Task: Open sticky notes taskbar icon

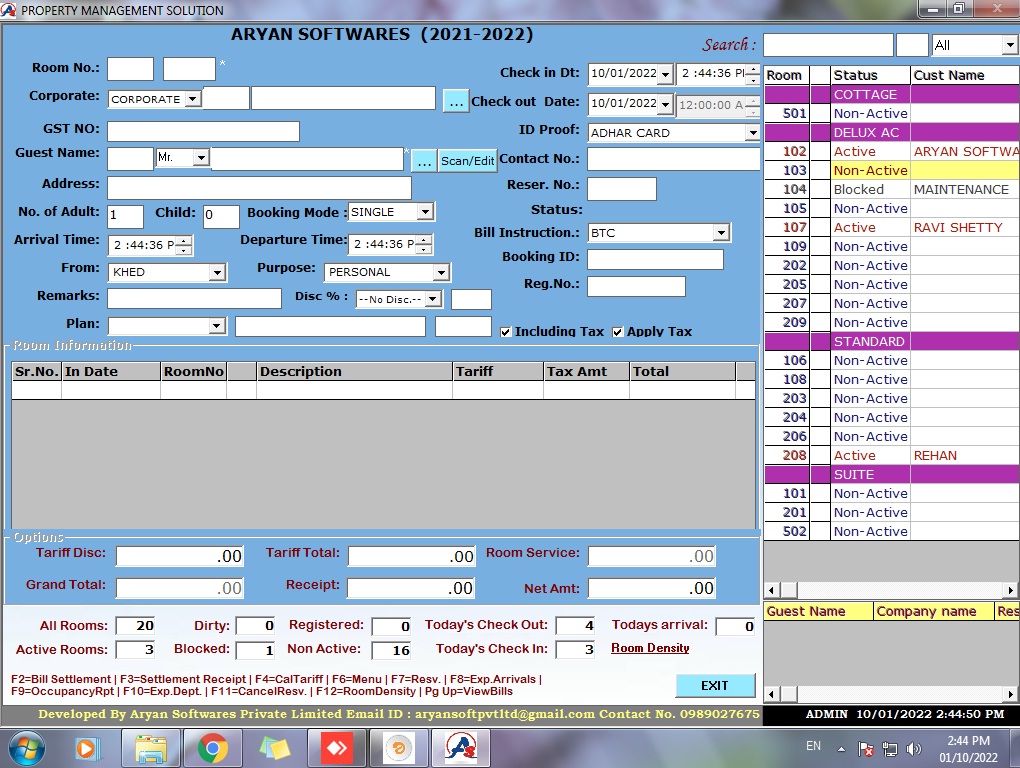Action: (274, 748)
